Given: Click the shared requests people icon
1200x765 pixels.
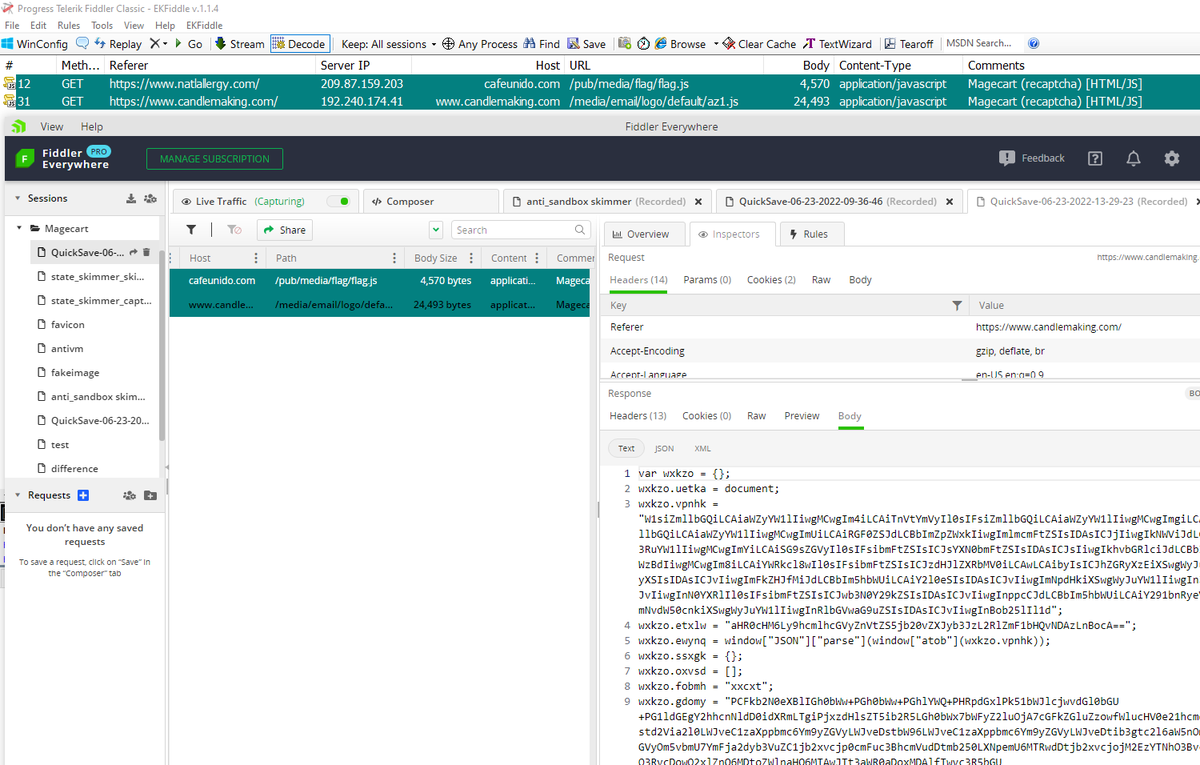Looking at the screenshot, I should click(x=129, y=495).
